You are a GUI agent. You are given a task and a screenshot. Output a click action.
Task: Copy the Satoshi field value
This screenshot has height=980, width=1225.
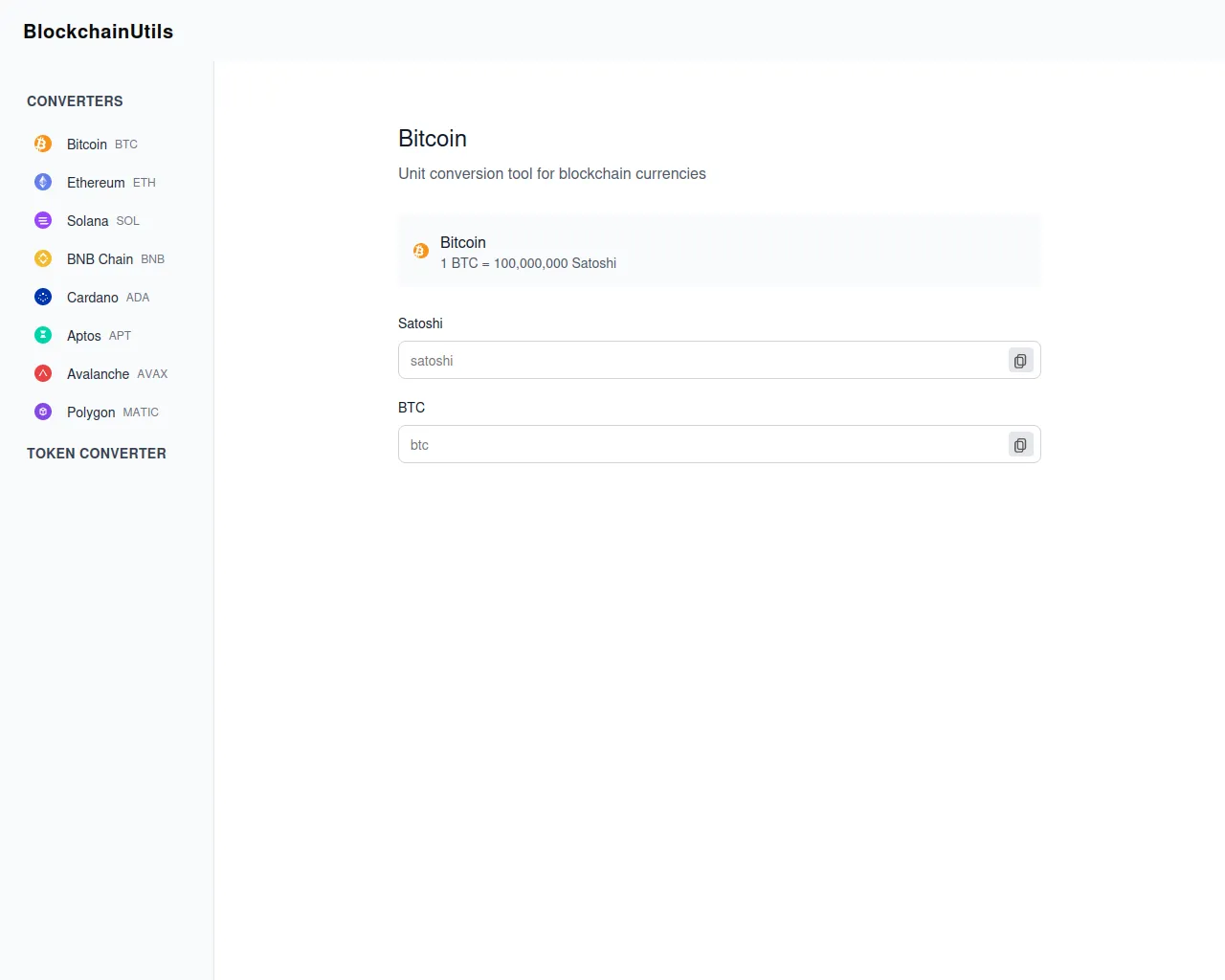[x=1020, y=361]
